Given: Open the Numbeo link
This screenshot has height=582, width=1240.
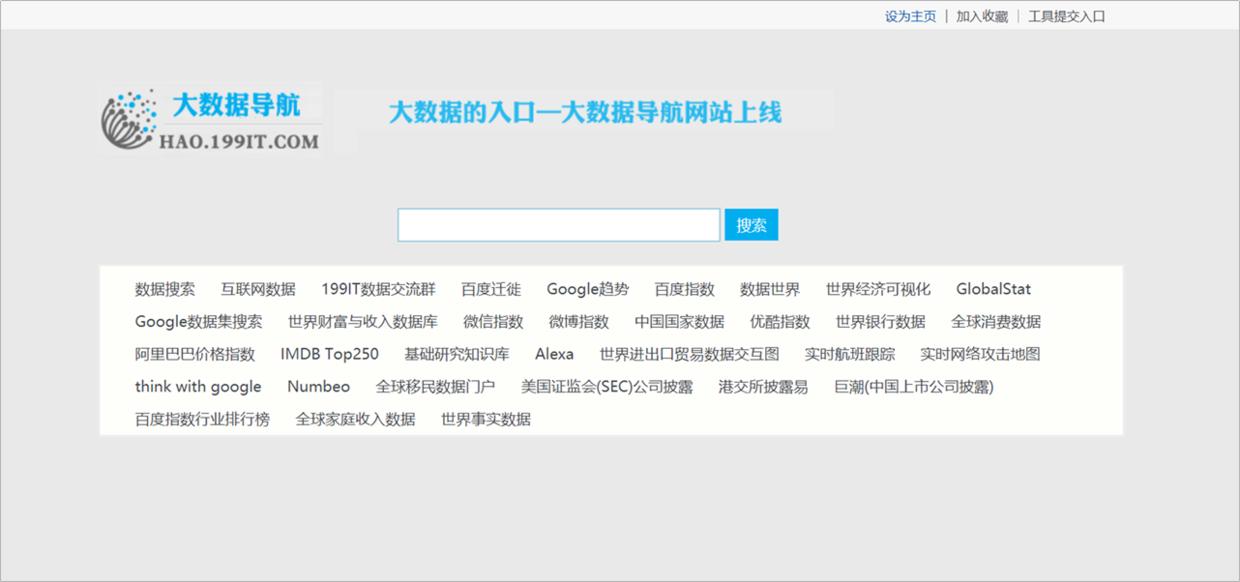Looking at the screenshot, I should (x=318, y=386).
